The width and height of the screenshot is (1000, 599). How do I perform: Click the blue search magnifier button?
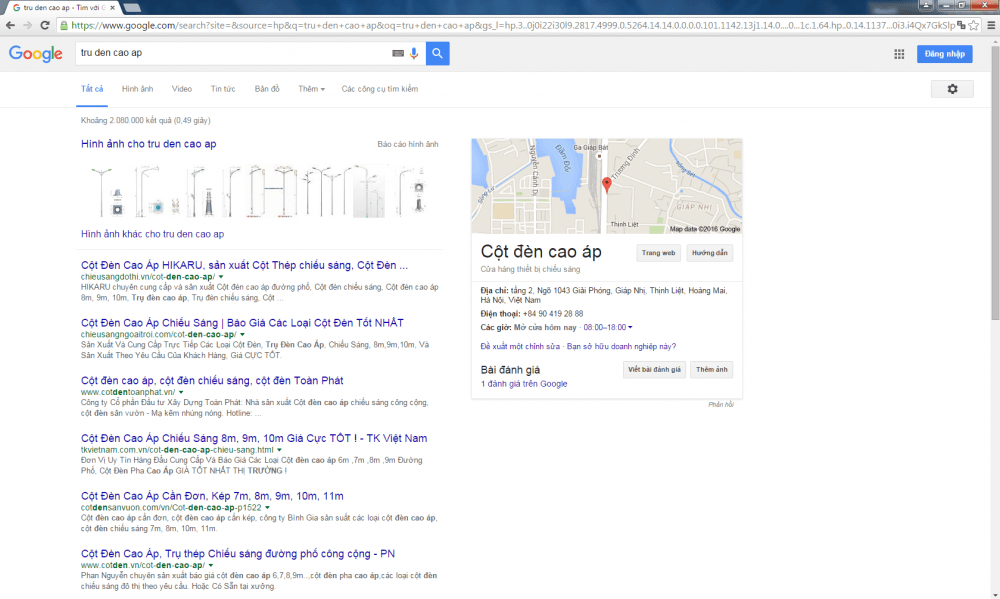(x=438, y=54)
